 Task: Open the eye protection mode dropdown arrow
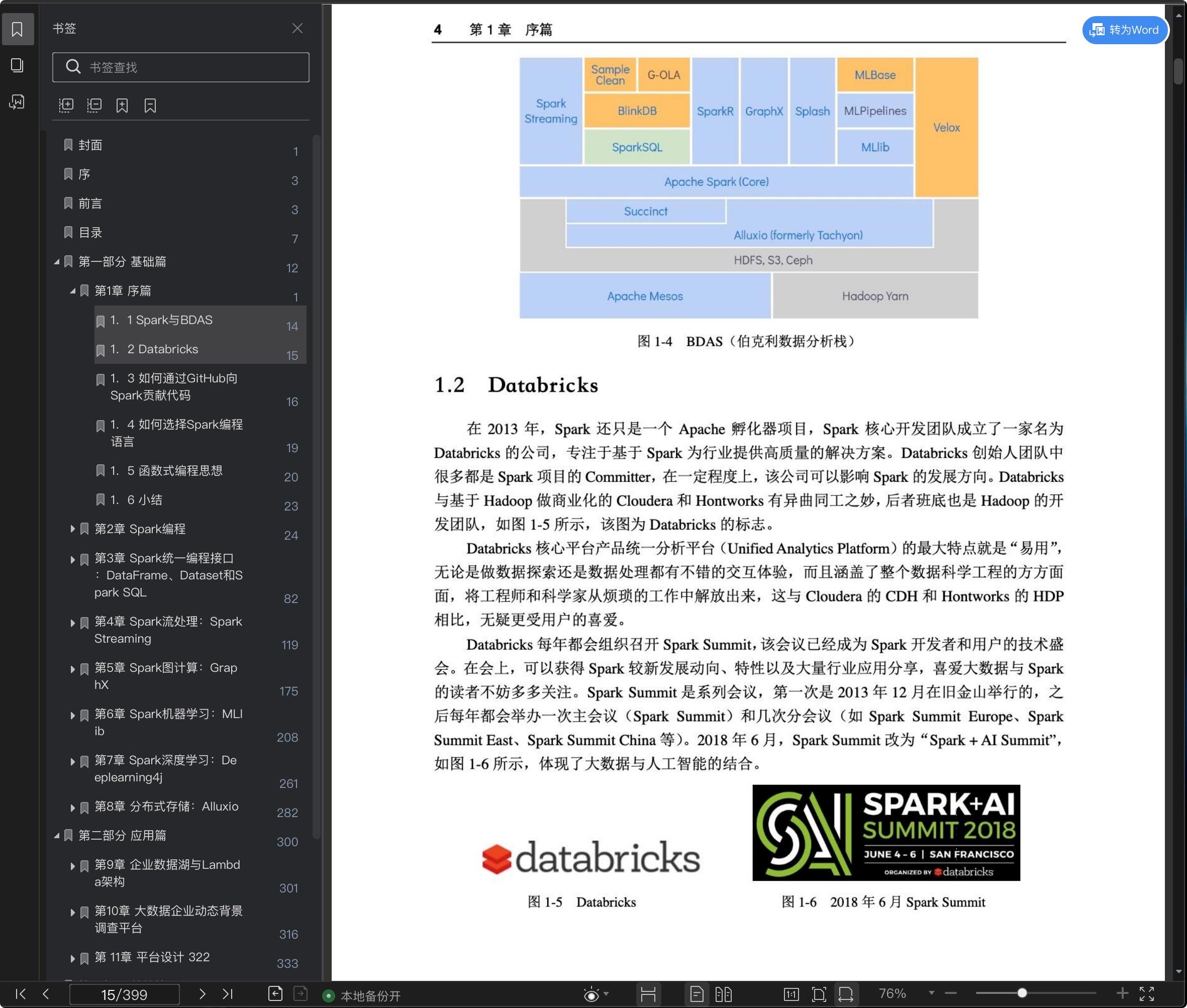[x=607, y=994]
